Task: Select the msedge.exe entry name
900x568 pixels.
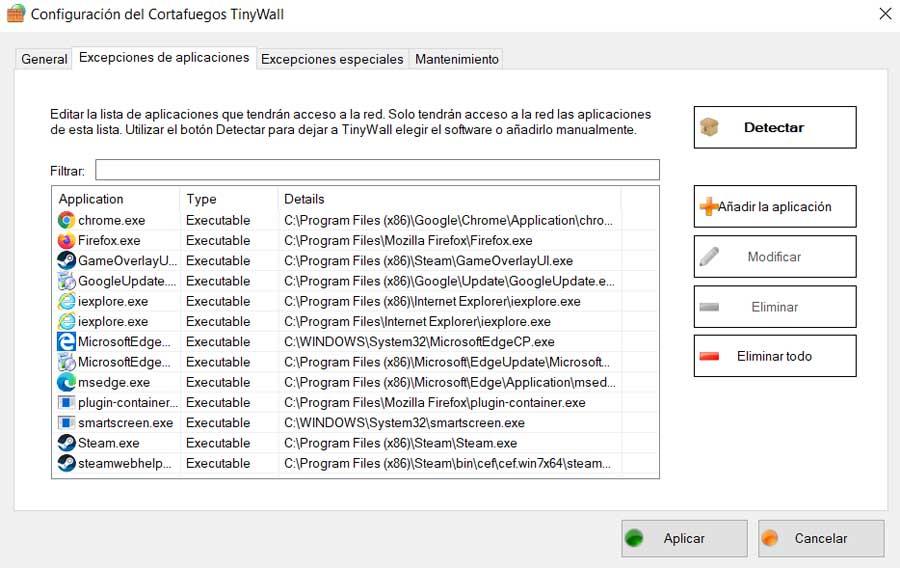Action: pos(114,382)
